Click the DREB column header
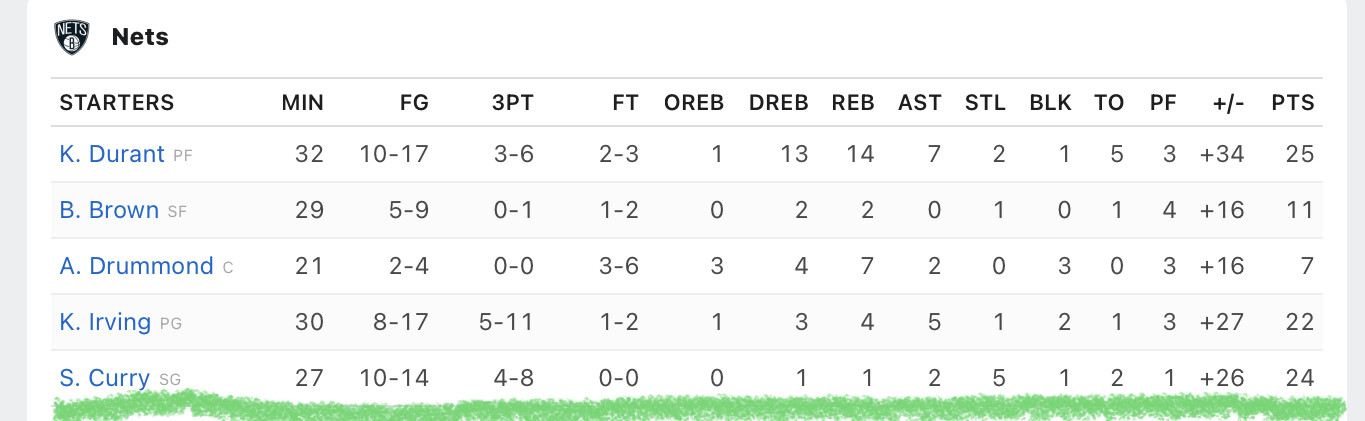Screen dimensions: 1365x421 [x=779, y=102]
